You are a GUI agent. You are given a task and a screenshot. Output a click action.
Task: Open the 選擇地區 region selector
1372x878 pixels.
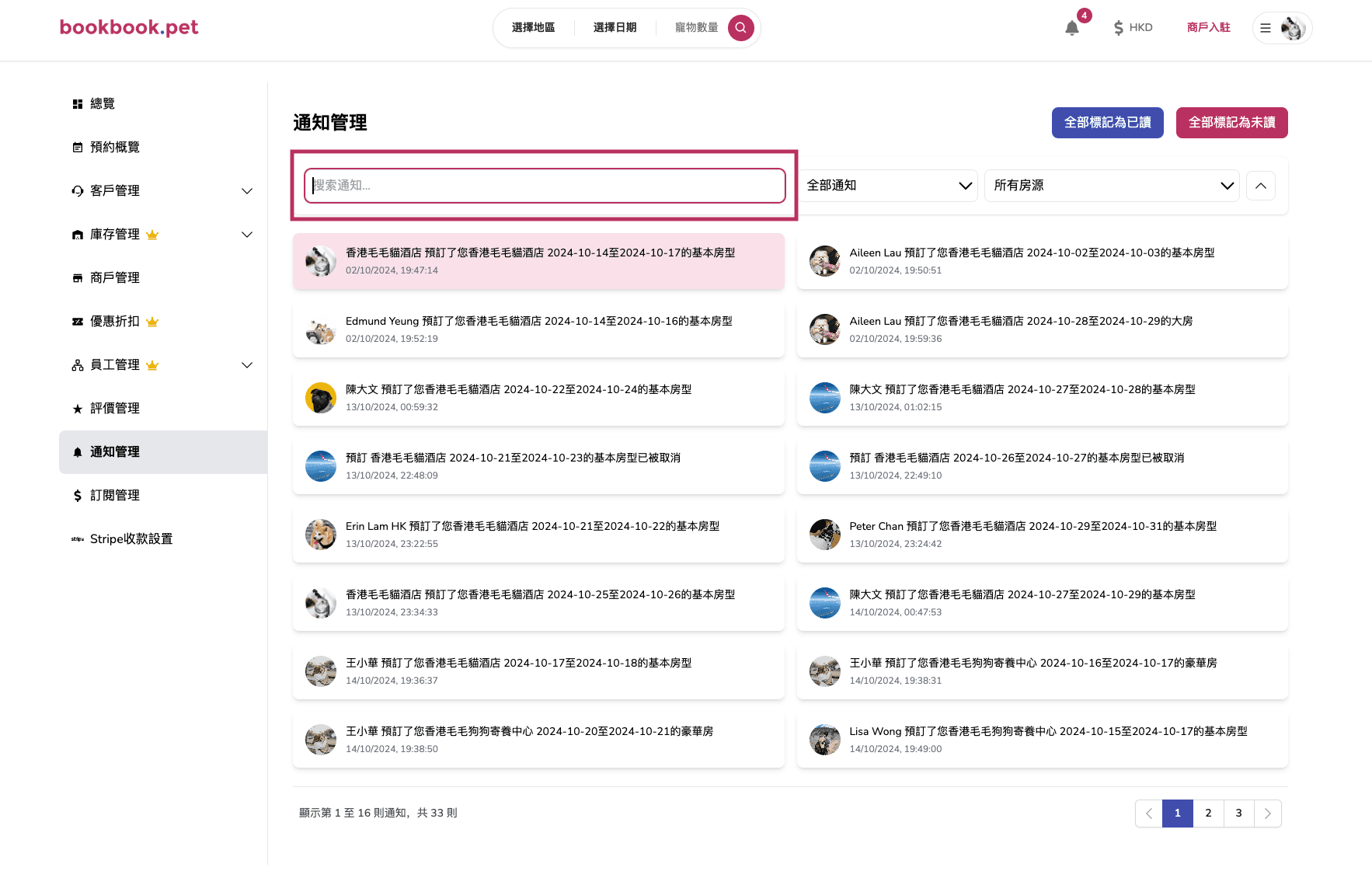point(534,28)
